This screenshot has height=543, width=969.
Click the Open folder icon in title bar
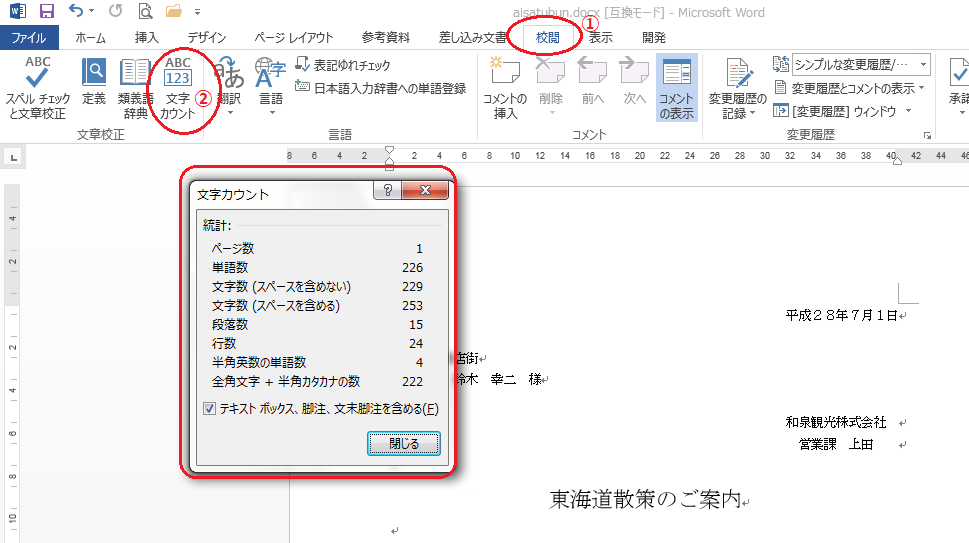174,11
